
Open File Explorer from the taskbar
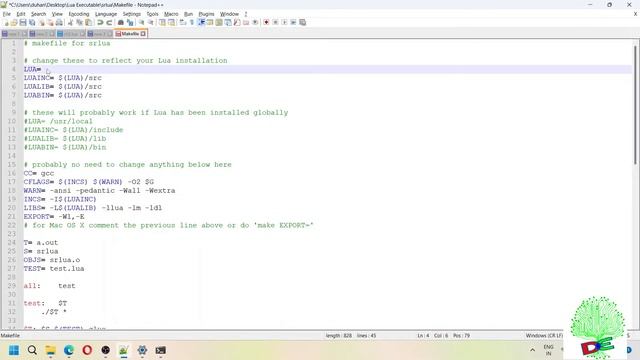(x=51, y=350)
